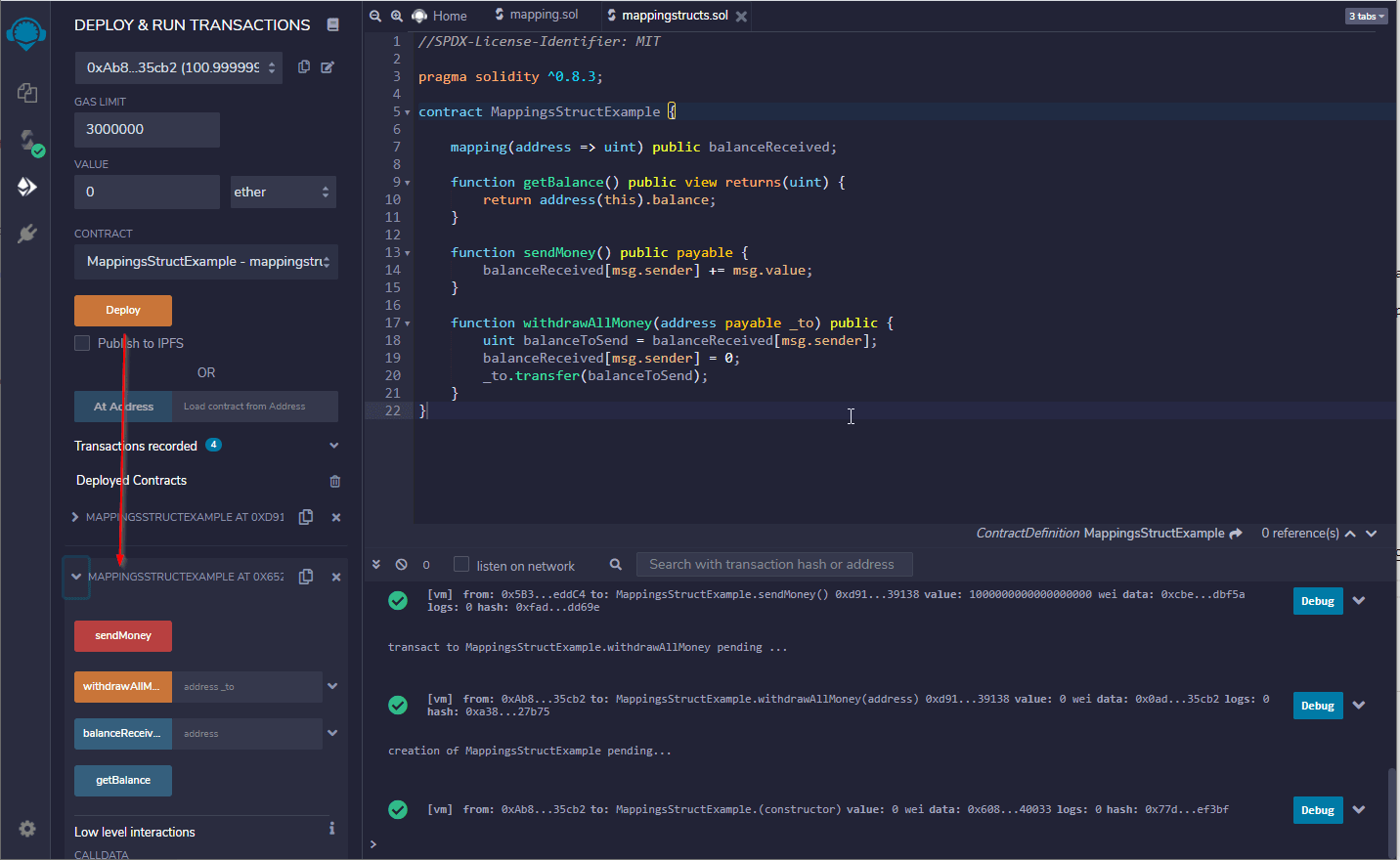The image size is (1400, 860).
Task: Open the File explorers sidebar icon
Action: click(x=27, y=93)
